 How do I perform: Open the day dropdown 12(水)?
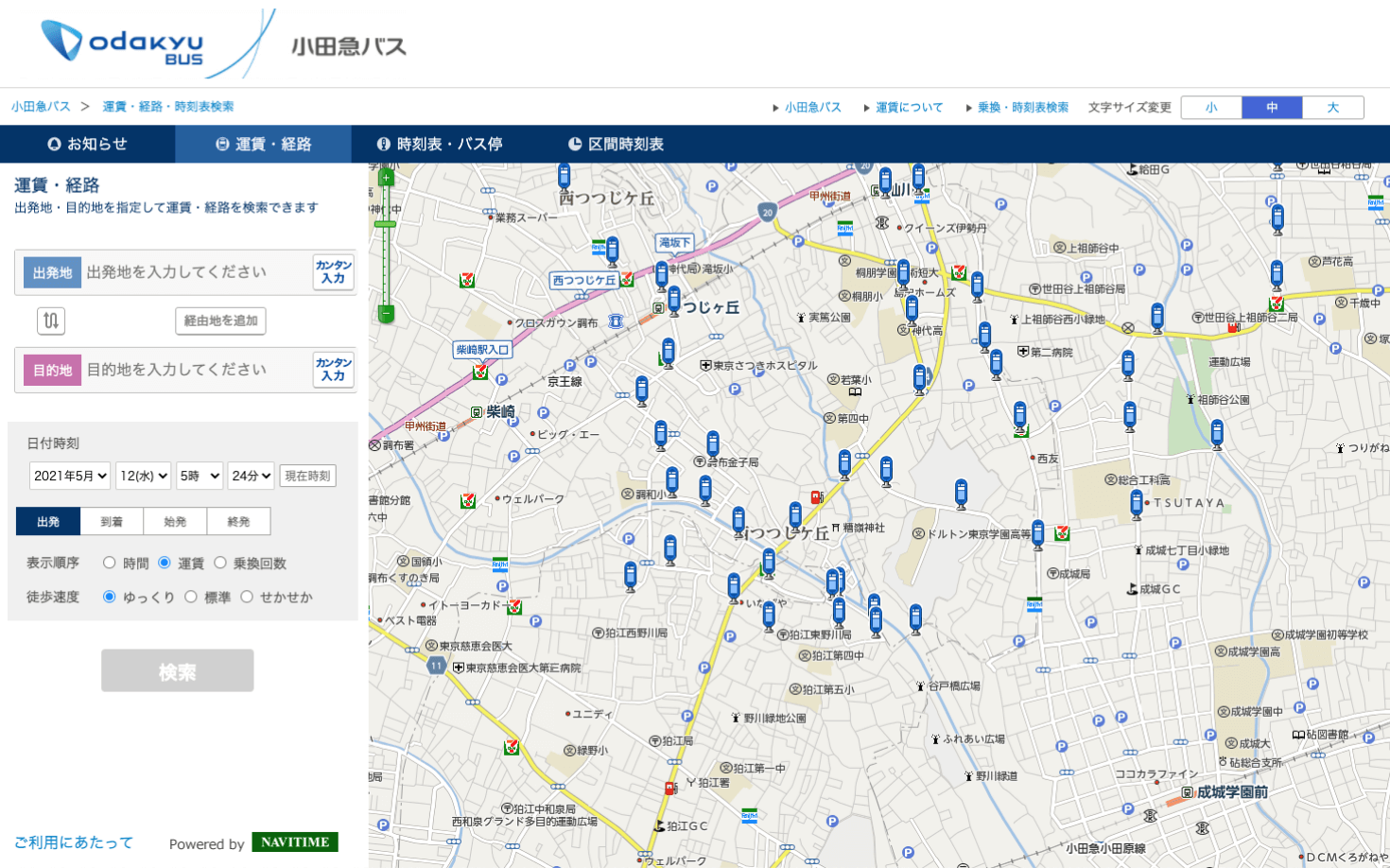(x=144, y=476)
